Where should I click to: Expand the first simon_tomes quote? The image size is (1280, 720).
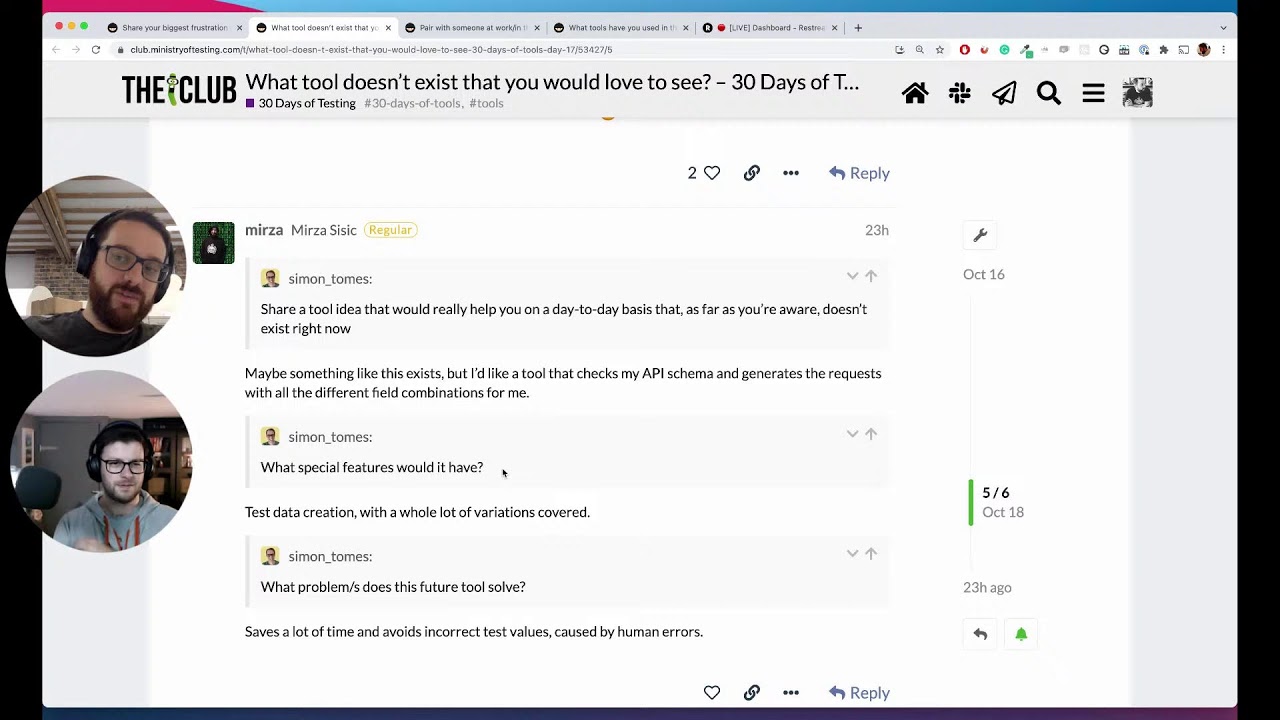click(852, 276)
